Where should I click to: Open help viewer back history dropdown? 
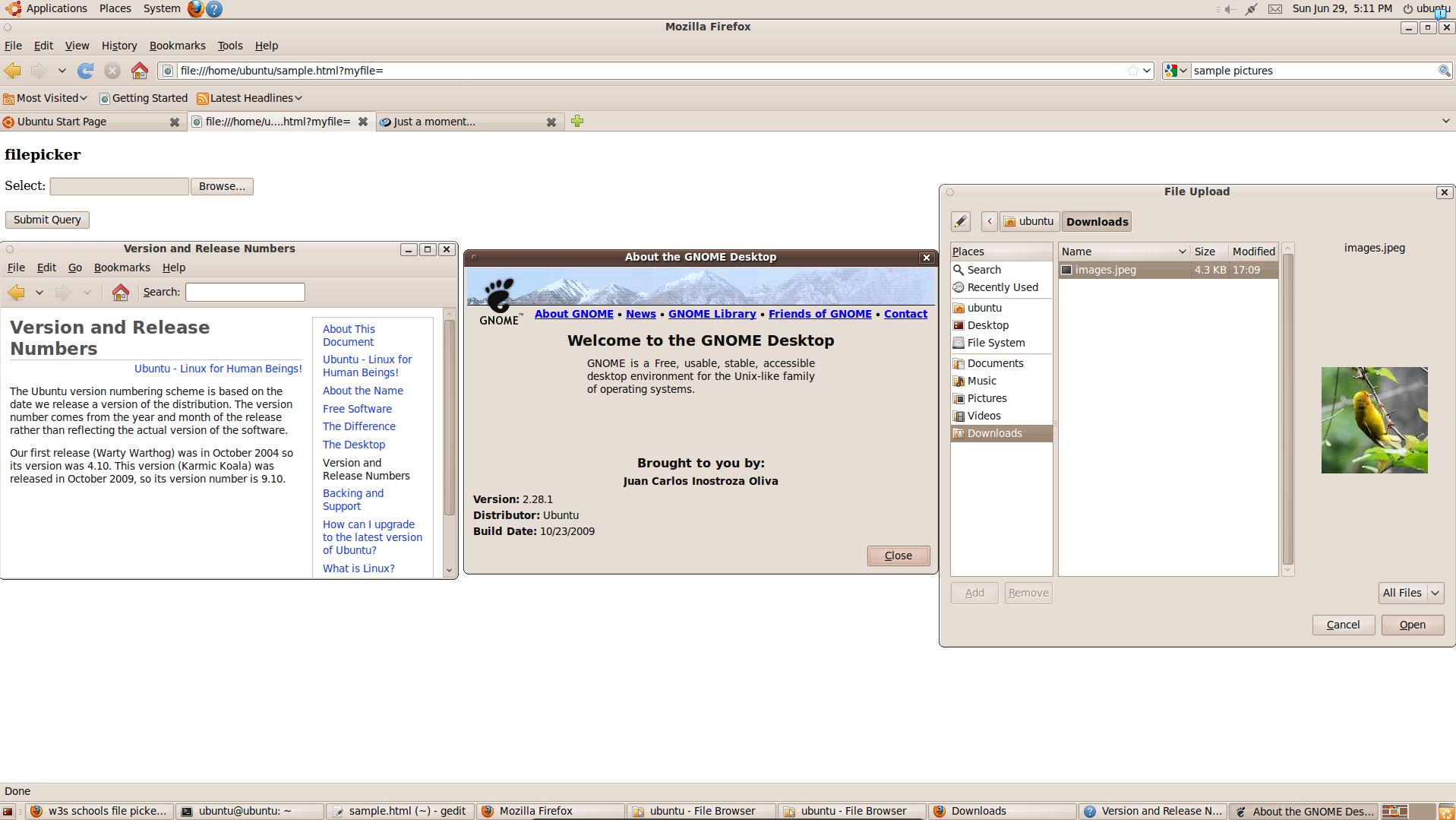(39, 292)
